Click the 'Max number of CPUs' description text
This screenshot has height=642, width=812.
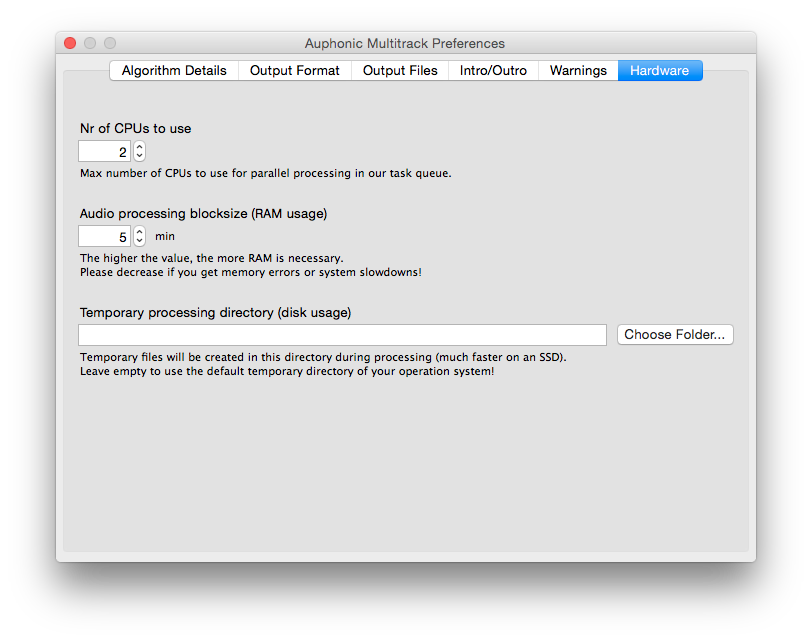[266, 173]
